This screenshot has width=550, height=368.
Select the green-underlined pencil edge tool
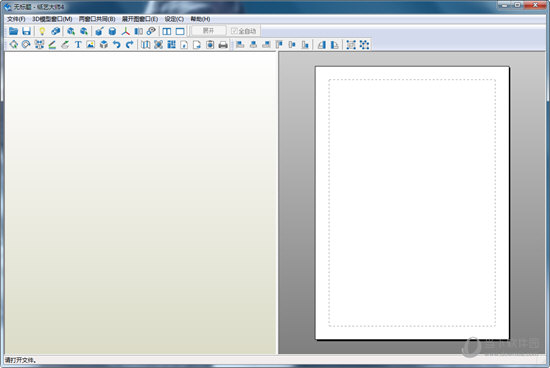tap(52, 45)
